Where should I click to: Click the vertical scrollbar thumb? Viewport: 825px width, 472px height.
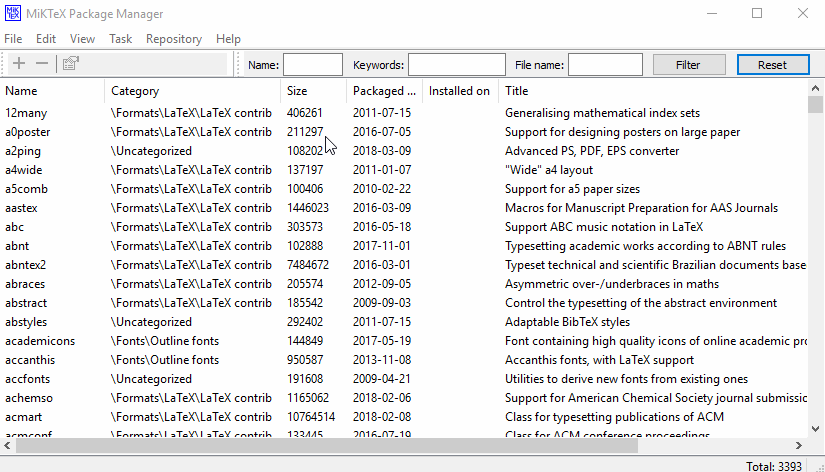[x=816, y=104]
